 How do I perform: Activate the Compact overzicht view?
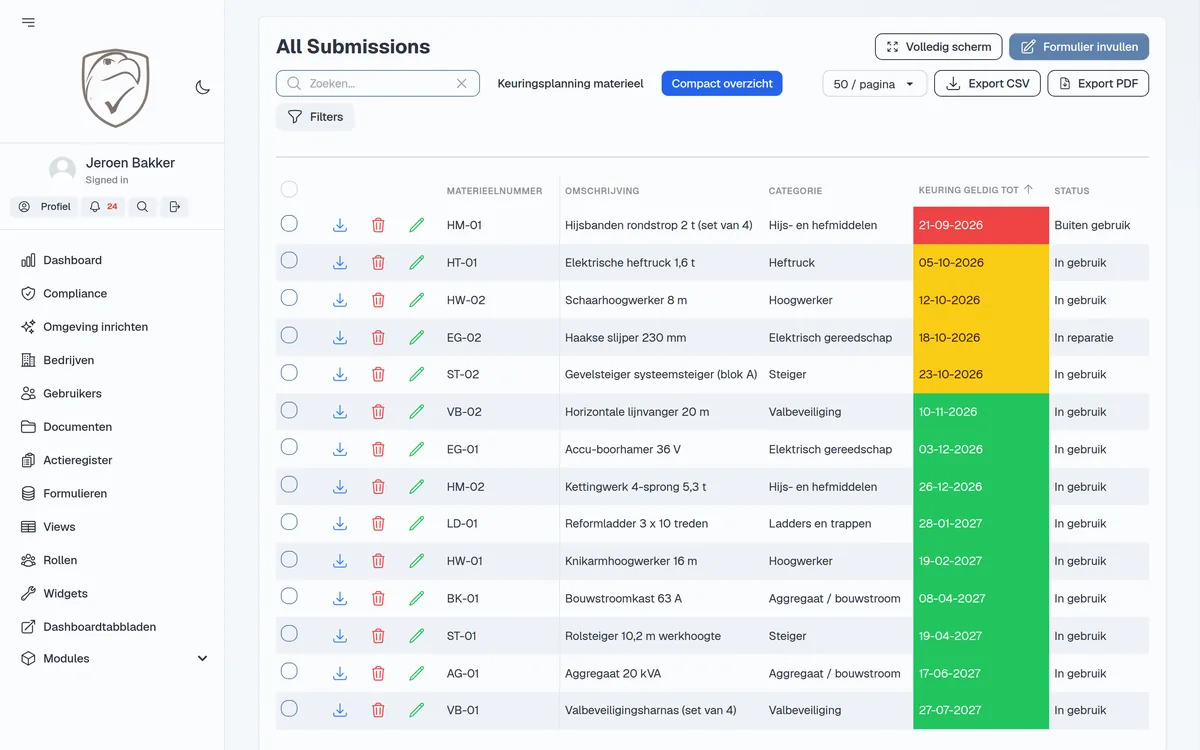[x=722, y=84]
